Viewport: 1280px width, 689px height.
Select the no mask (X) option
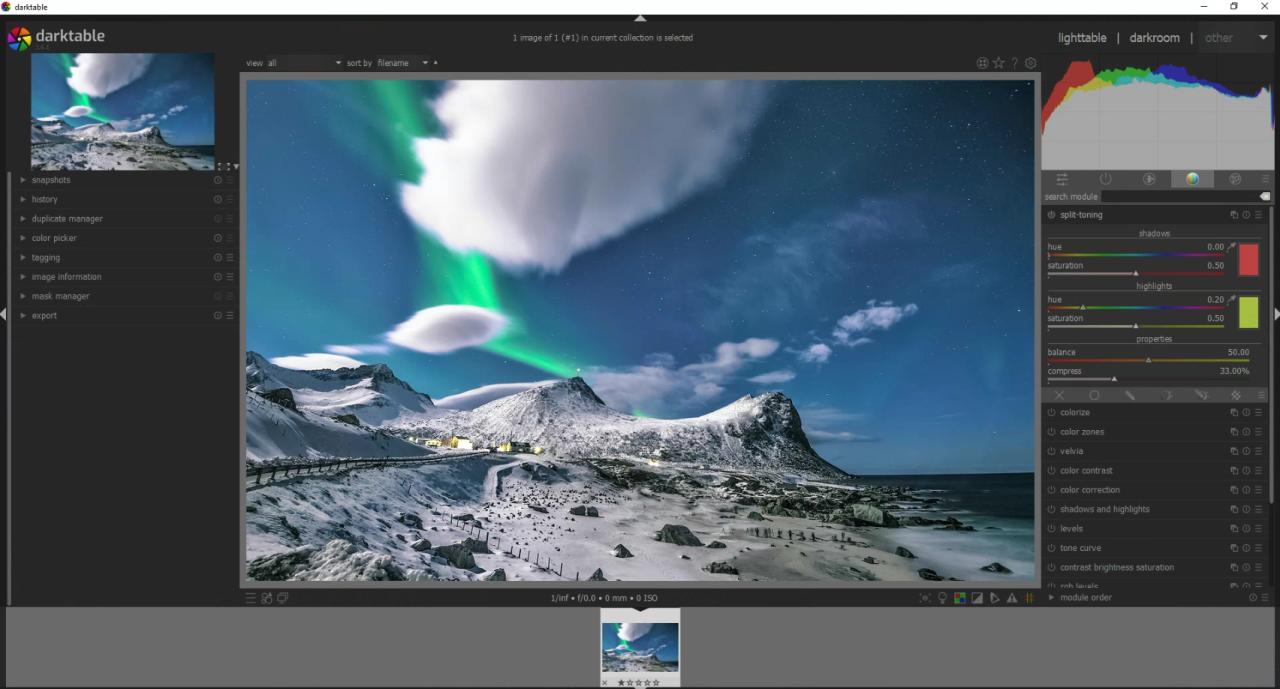point(1059,395)
